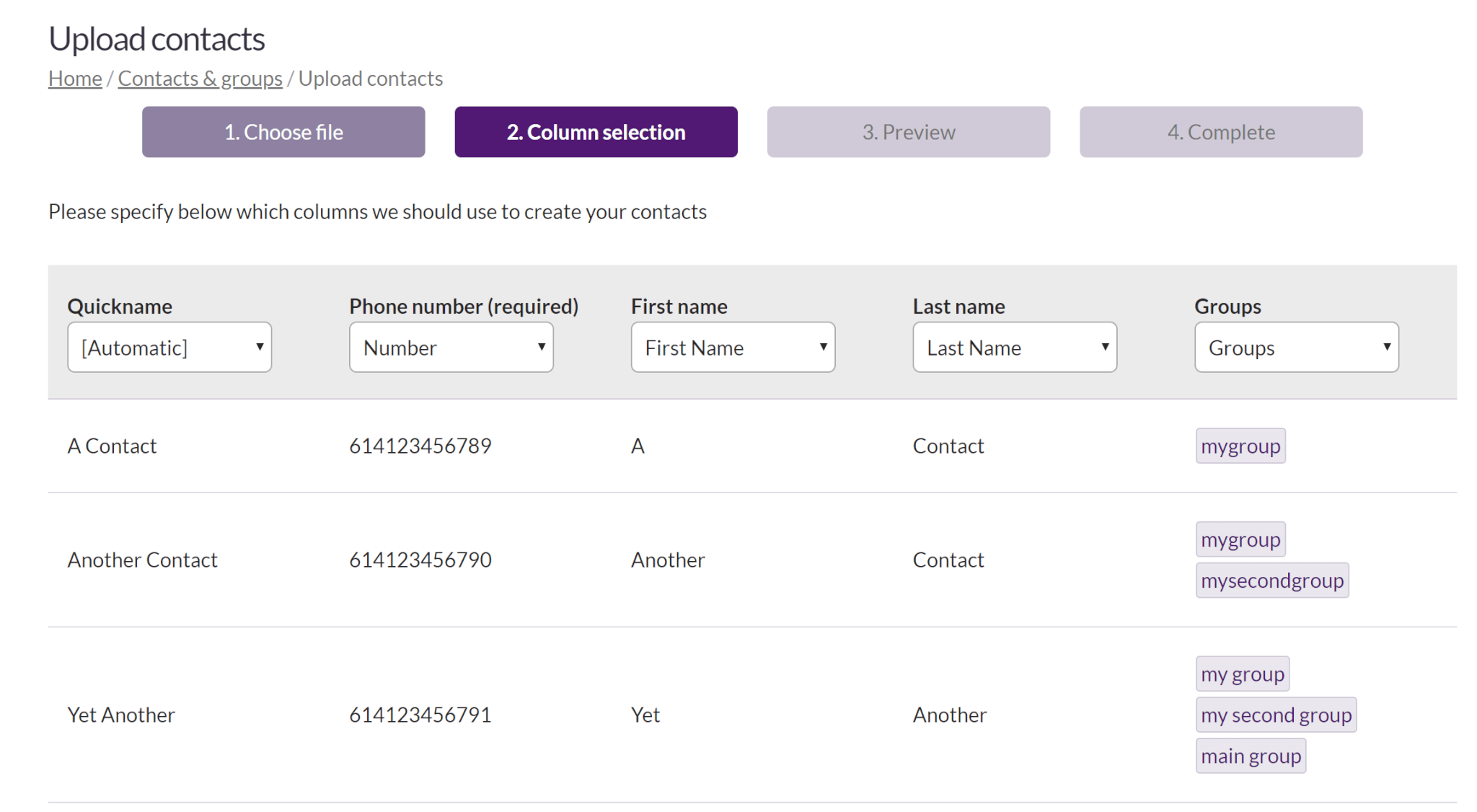Select the my group tag on Yet Another

click(1242, 674)
